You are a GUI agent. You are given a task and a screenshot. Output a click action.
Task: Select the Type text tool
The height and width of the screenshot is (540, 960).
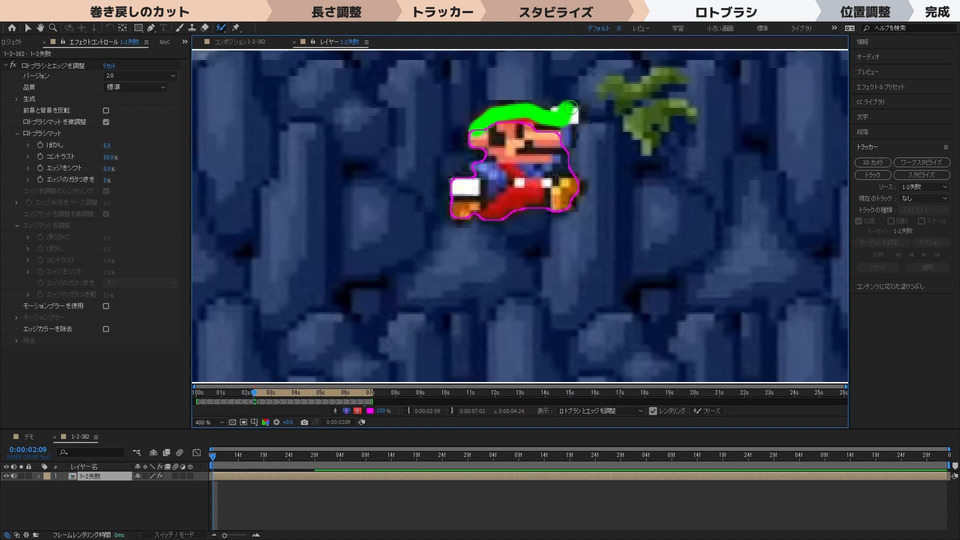[x=163, y=28]
